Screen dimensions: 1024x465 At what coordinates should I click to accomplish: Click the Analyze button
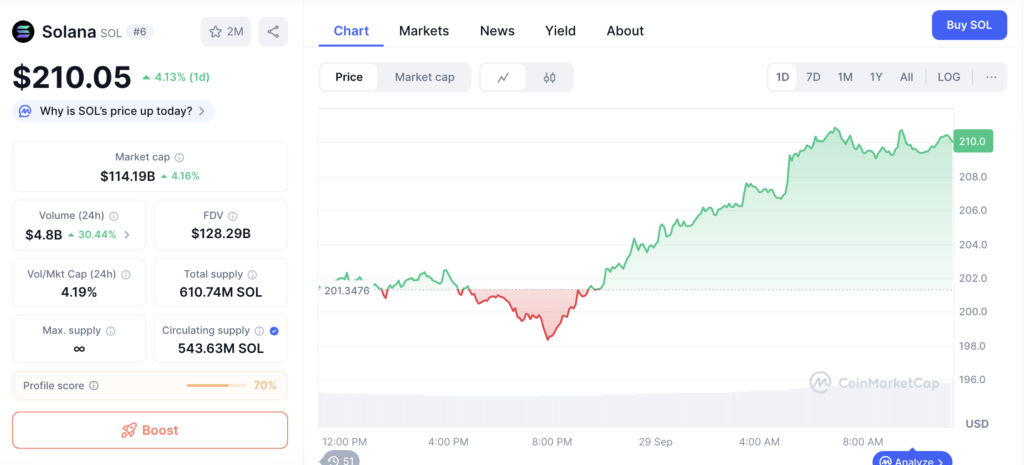pyautogui.click(x=912, y=459)
